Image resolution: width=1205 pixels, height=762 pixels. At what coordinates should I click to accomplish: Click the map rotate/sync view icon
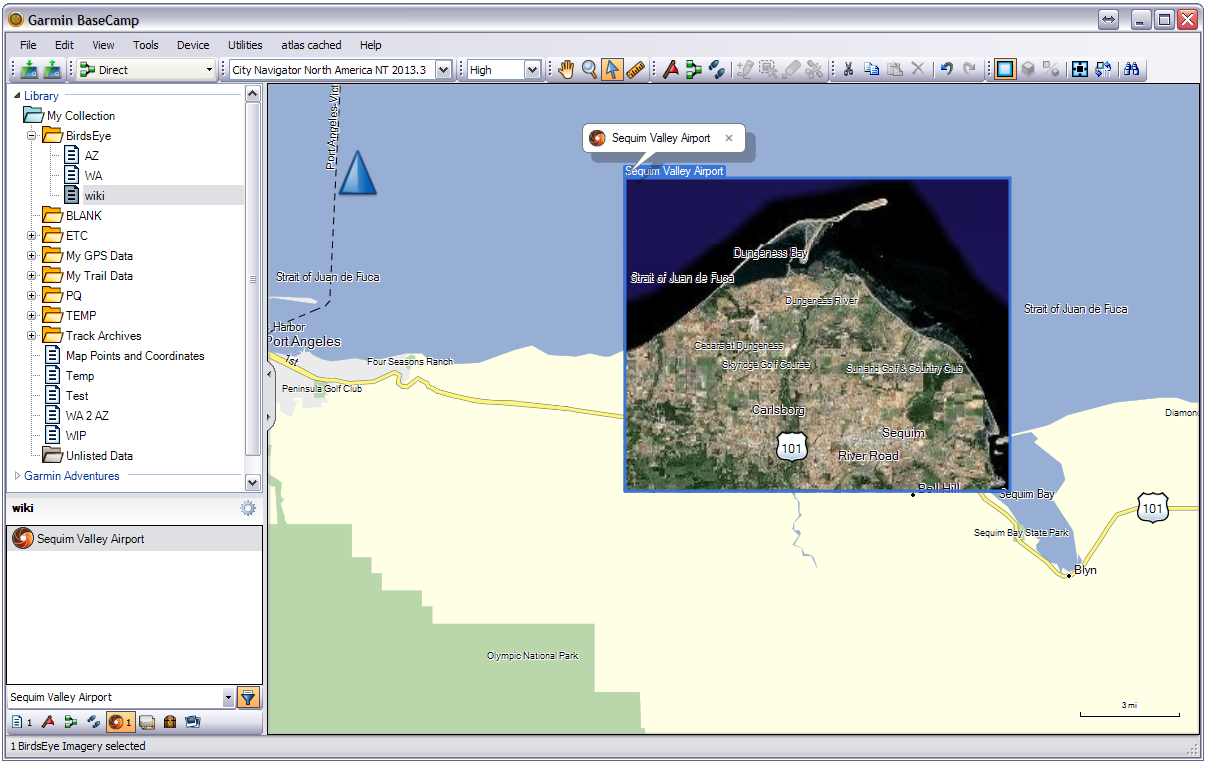(x=1104, y=69)
